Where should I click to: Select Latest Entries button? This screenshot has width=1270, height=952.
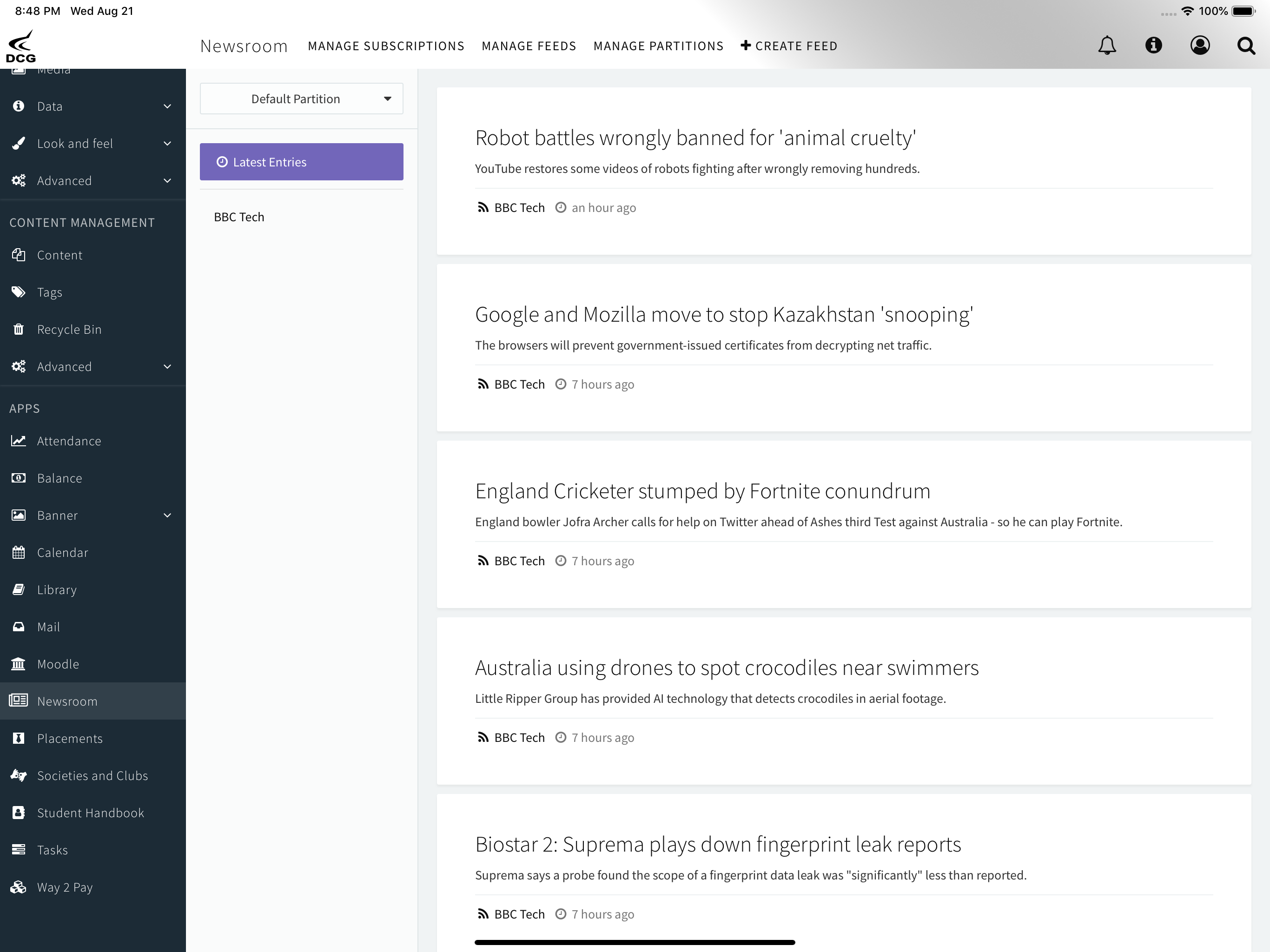(301, 162)
